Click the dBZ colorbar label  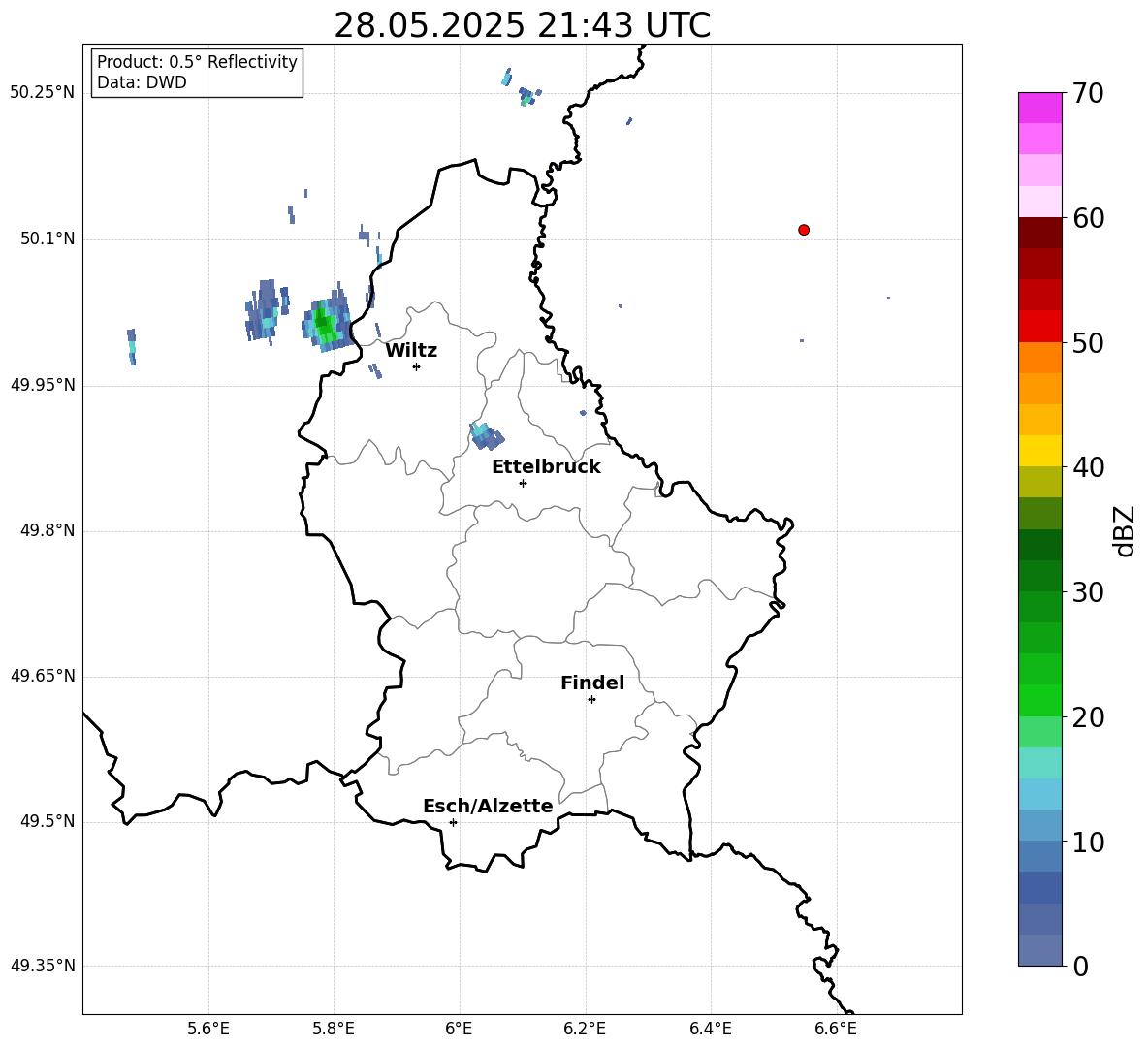click(x=1125, y=530)
